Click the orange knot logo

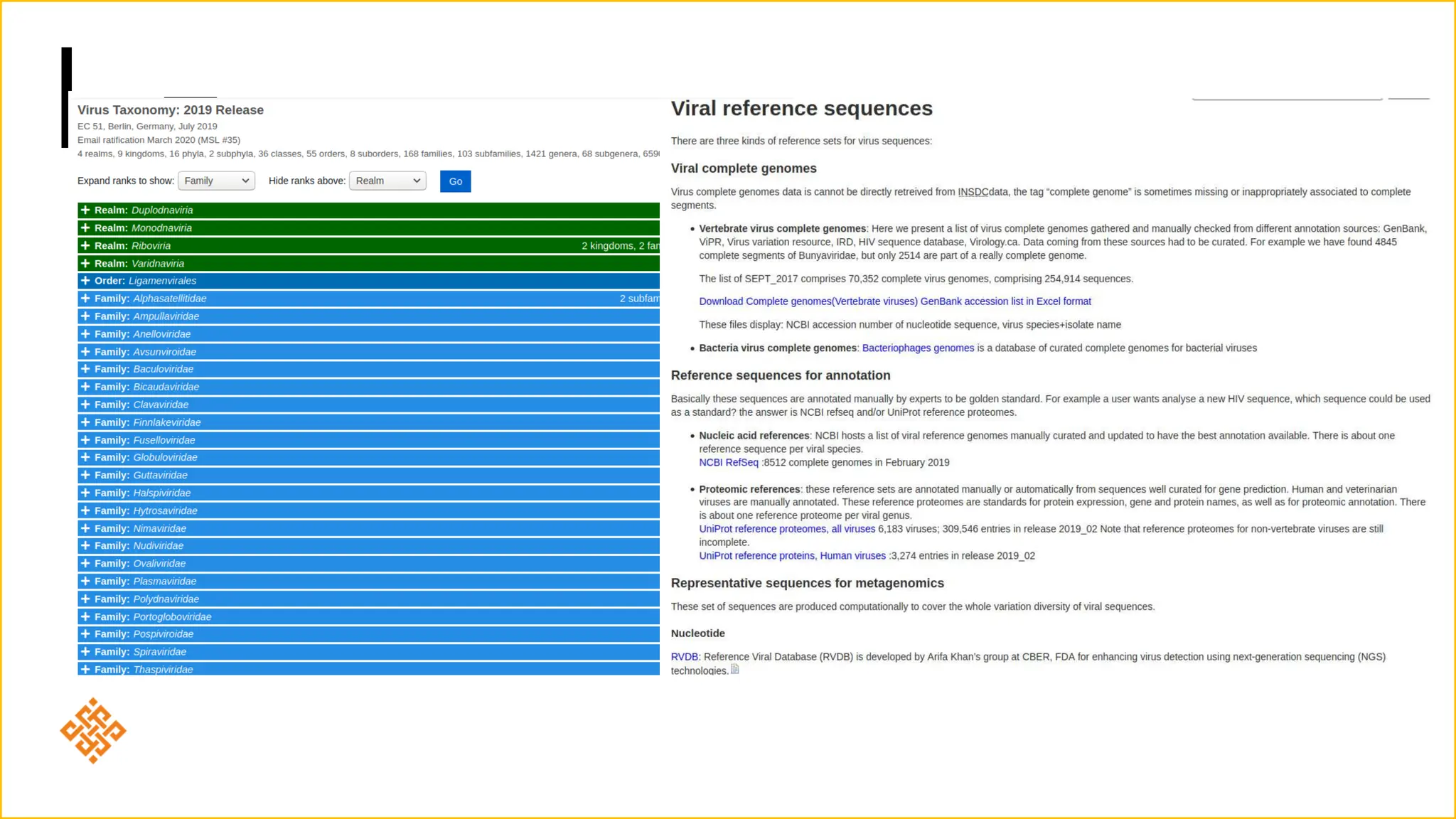pyautogui.click(x=93, y=731)
